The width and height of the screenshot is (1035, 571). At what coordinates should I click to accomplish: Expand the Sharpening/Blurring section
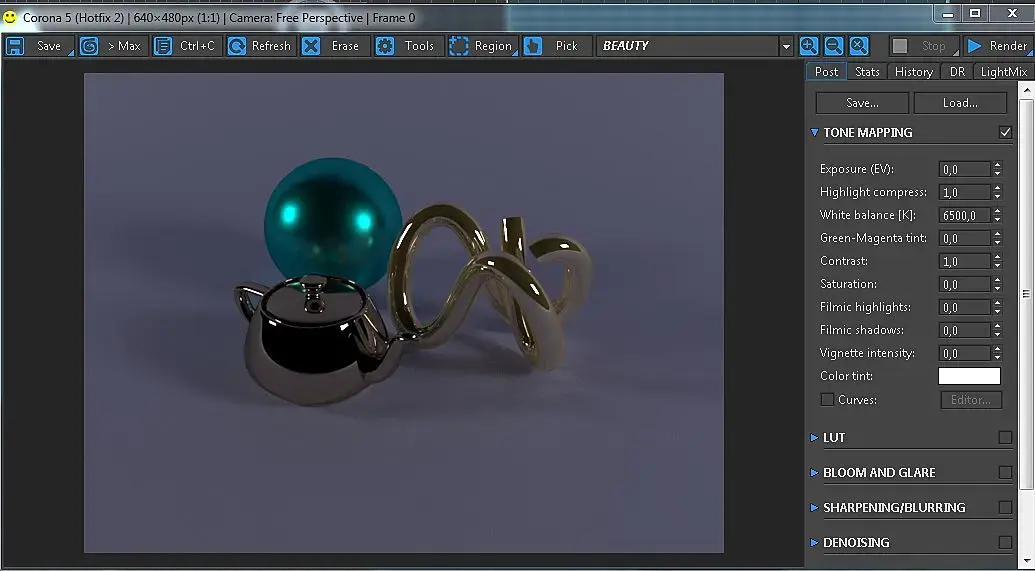click(x=815, y=507)
